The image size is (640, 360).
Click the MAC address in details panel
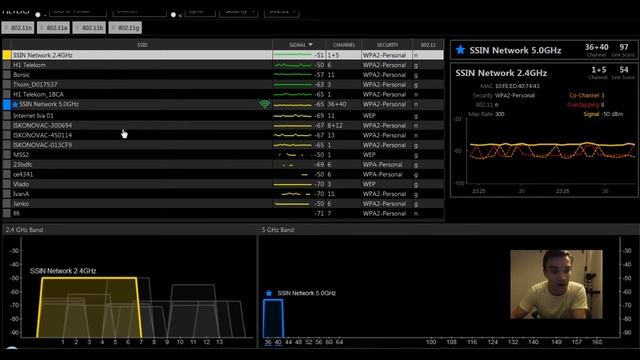tap(517, 86)
